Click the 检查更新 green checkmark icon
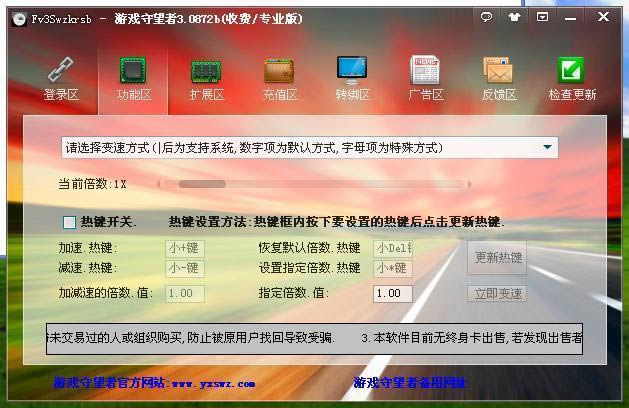Image resolution: width=629 pixels, height=408 pixels. coord(572,71)
